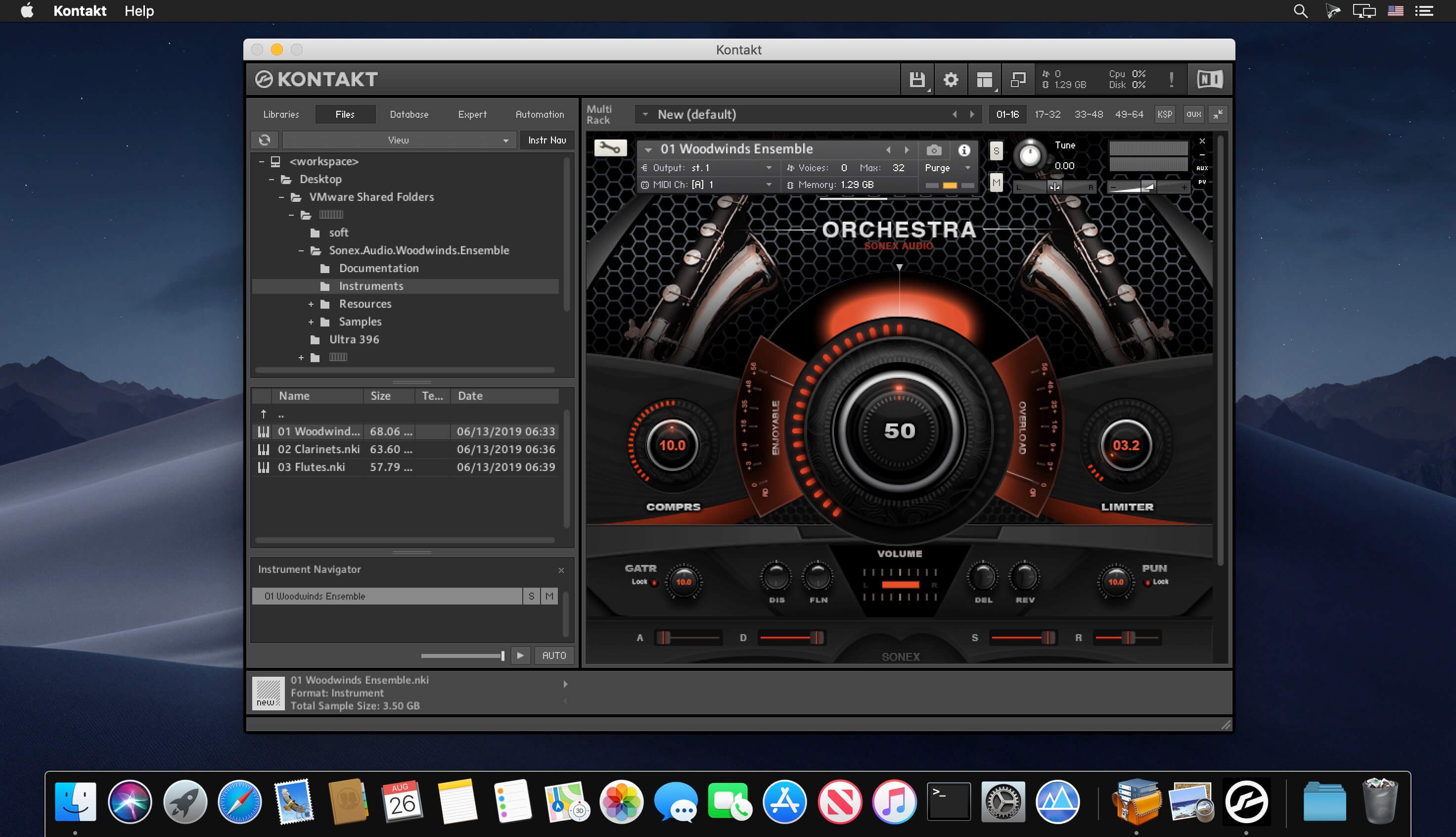Viewport: 1456px width, 837px height.
Task: Switch to the Database tab
Action: [x=409, y=114]
